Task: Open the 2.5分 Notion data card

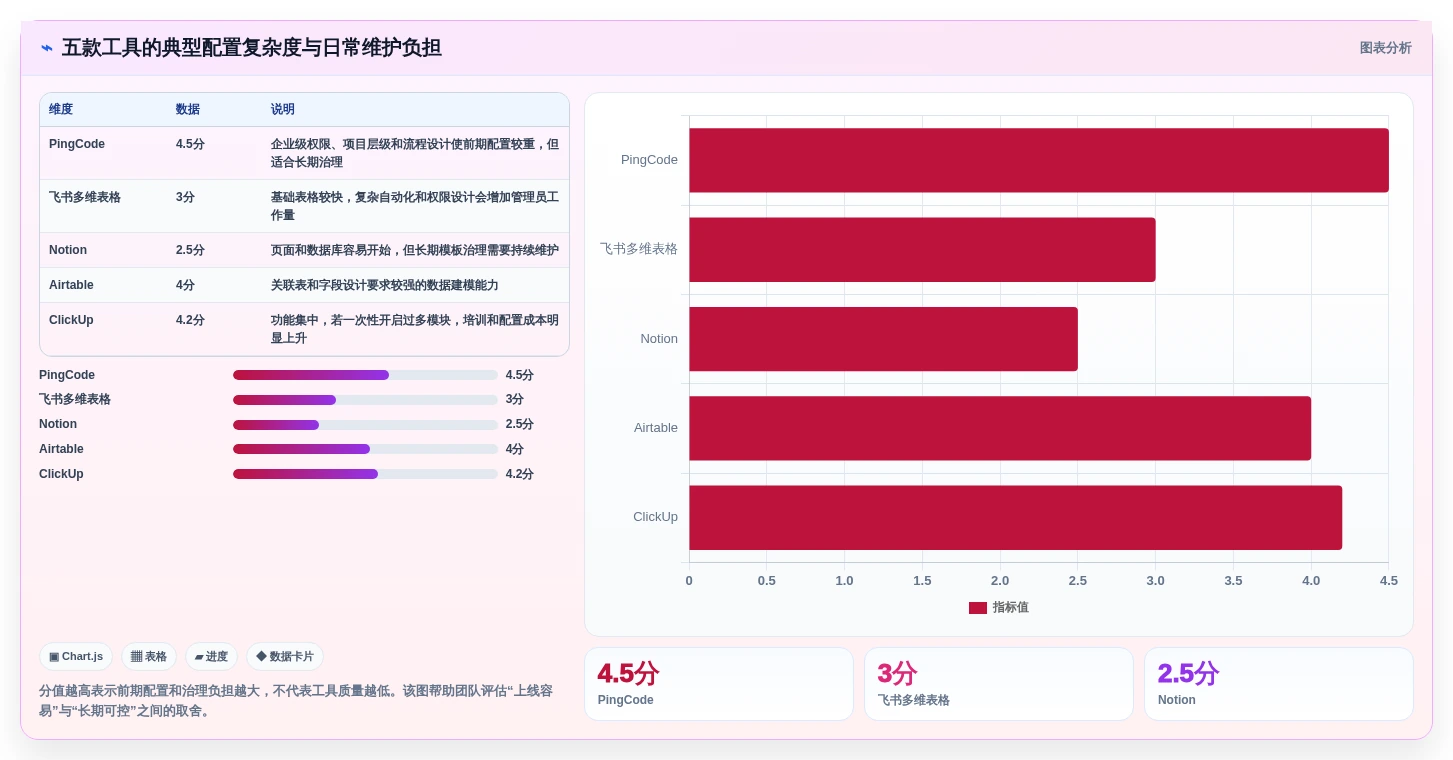Action: point(1279,684)
